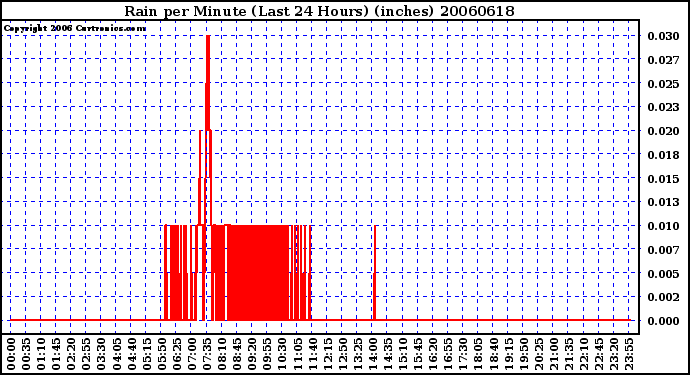Click the 23:55 time axis label
Screen dimensions: 690x375
(629, 354)
